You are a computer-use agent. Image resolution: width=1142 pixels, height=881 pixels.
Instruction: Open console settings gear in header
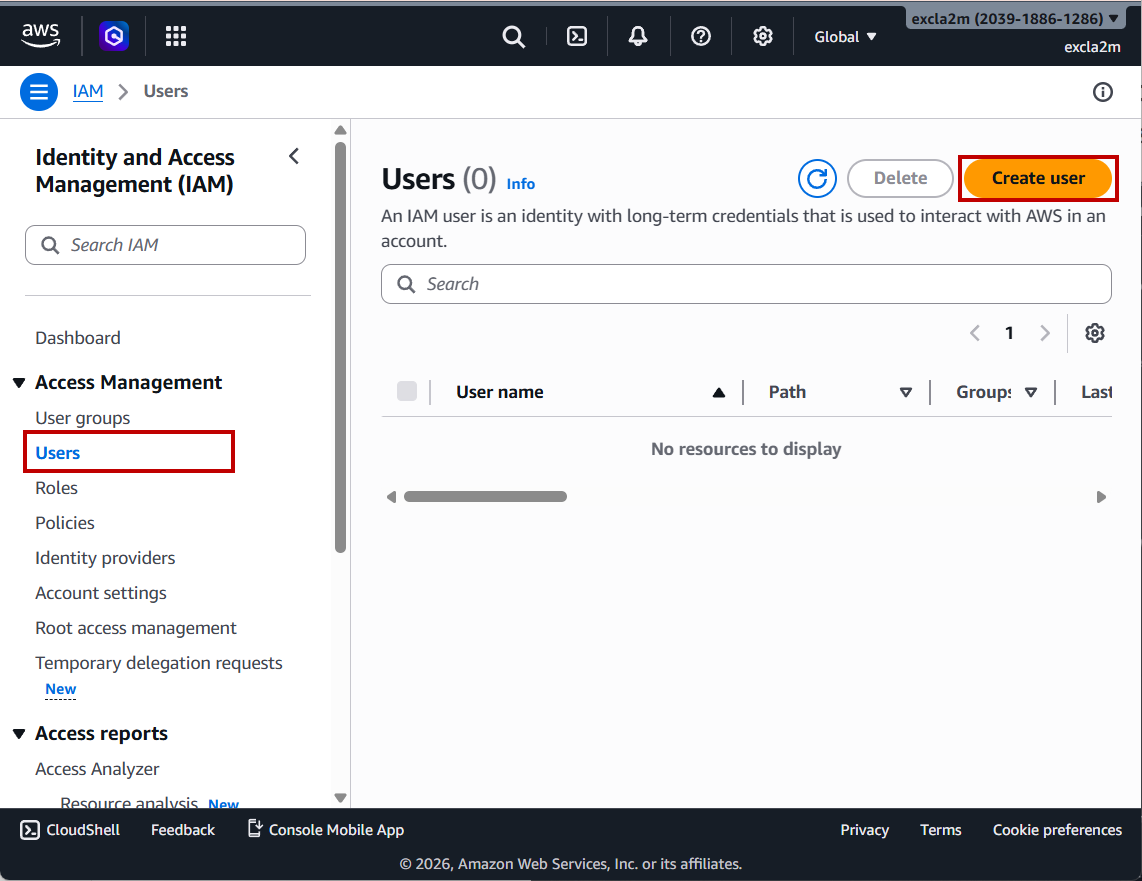point(763,37)
